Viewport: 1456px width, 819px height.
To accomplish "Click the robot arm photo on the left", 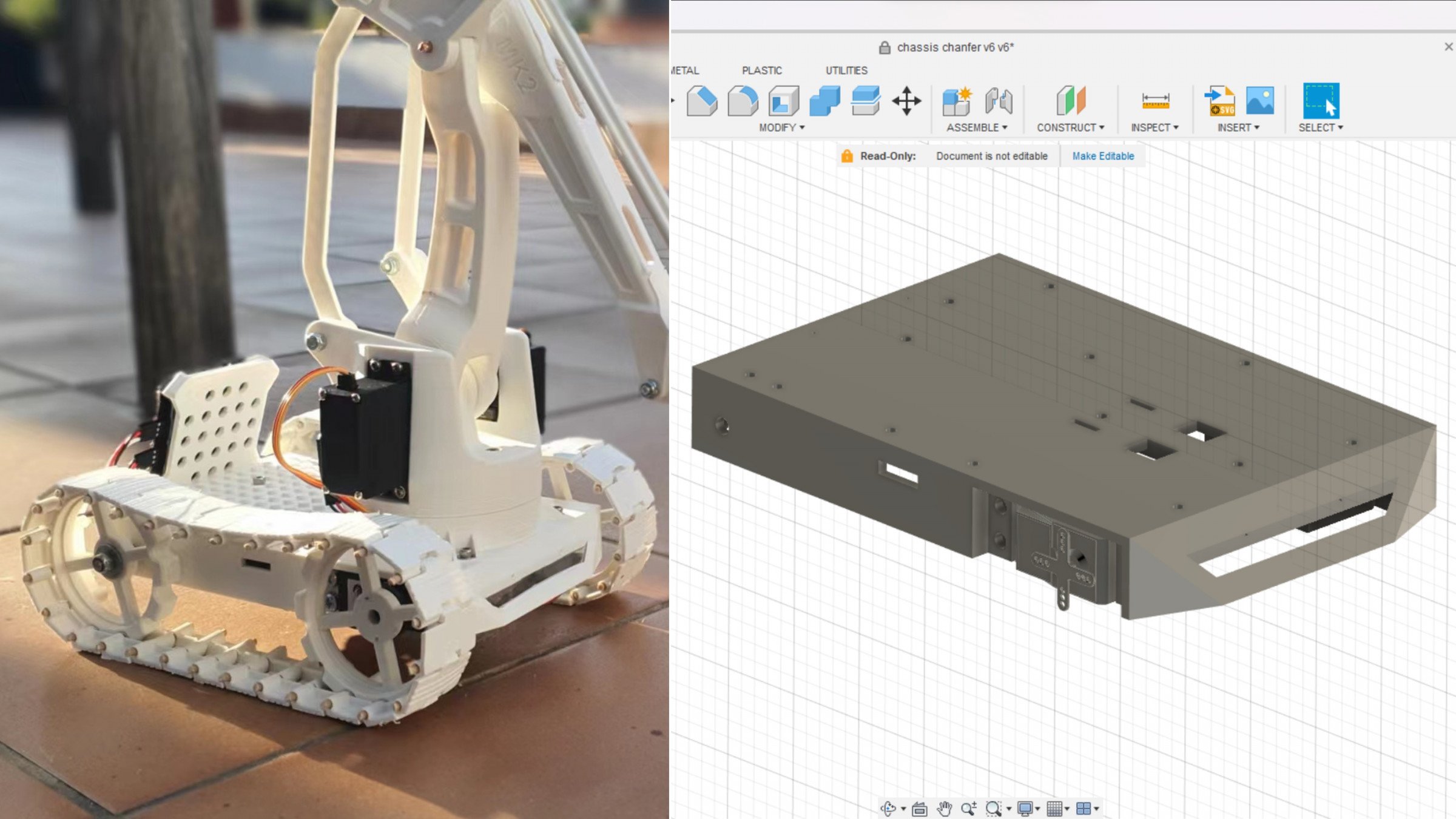I will click(334, 409).
